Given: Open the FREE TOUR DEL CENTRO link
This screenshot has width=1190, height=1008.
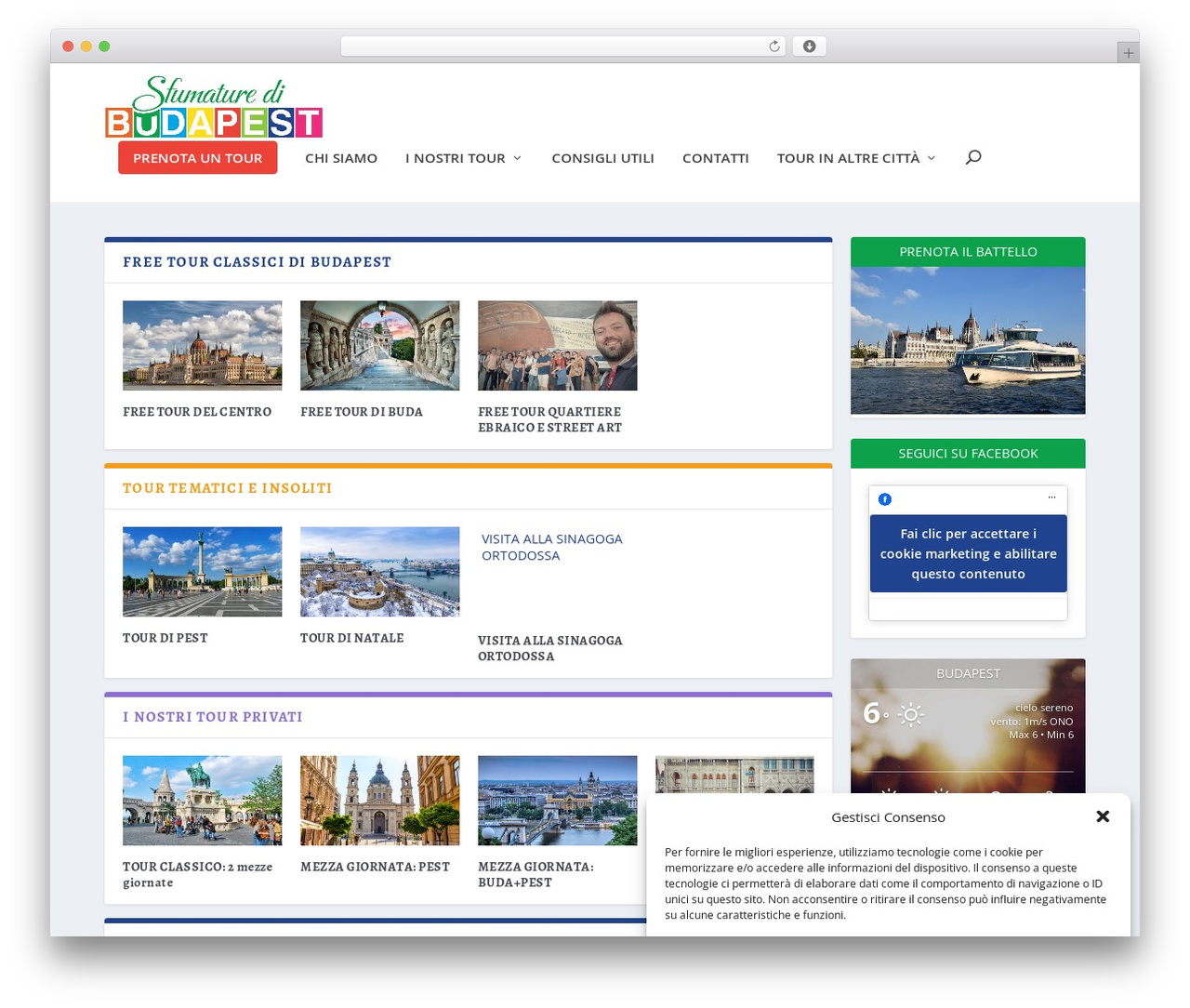Looking at the screenshot, I should [197, 412].
